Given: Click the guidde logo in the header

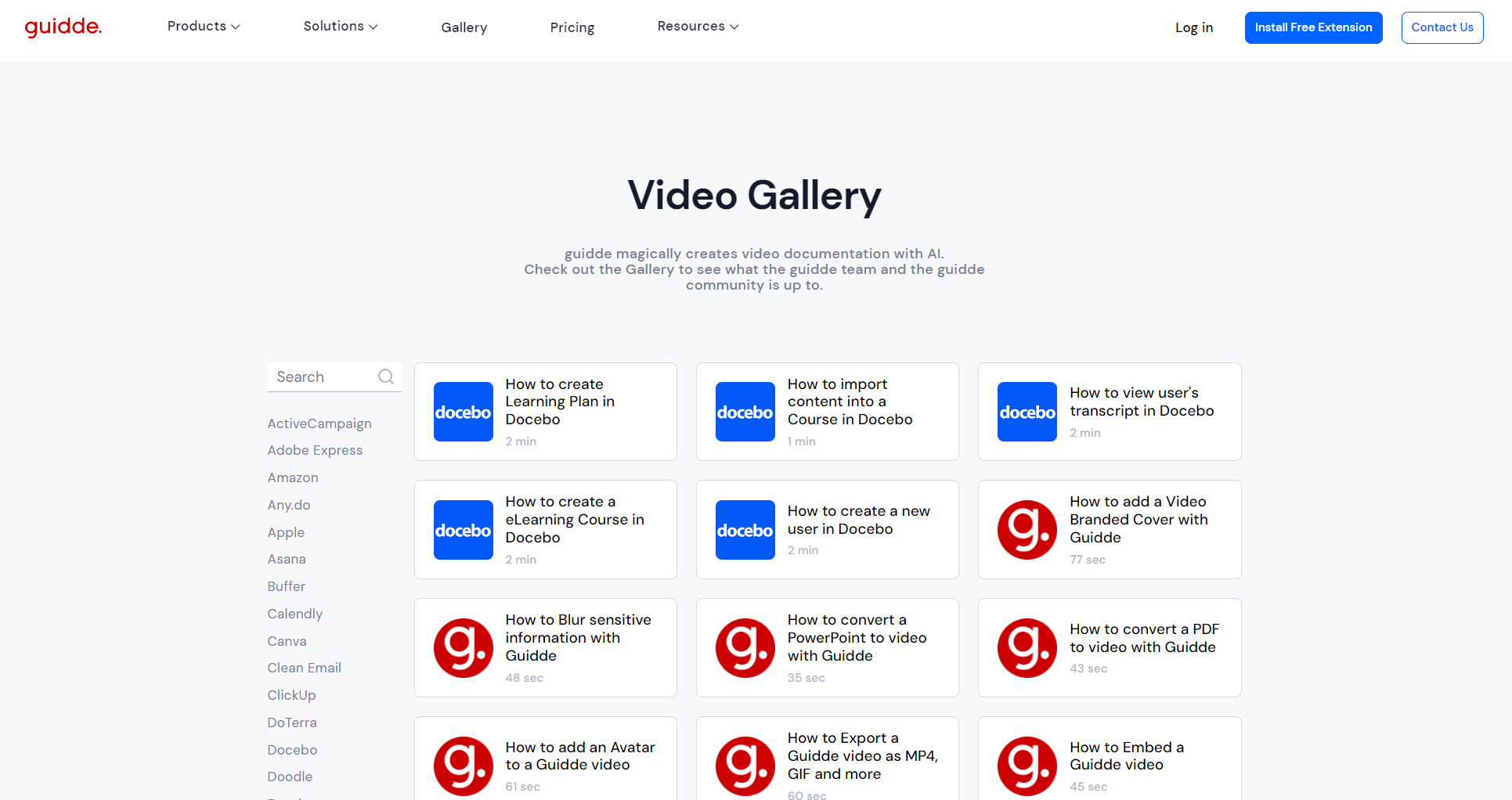Looking at the screenshot, I should click(63, 27).
